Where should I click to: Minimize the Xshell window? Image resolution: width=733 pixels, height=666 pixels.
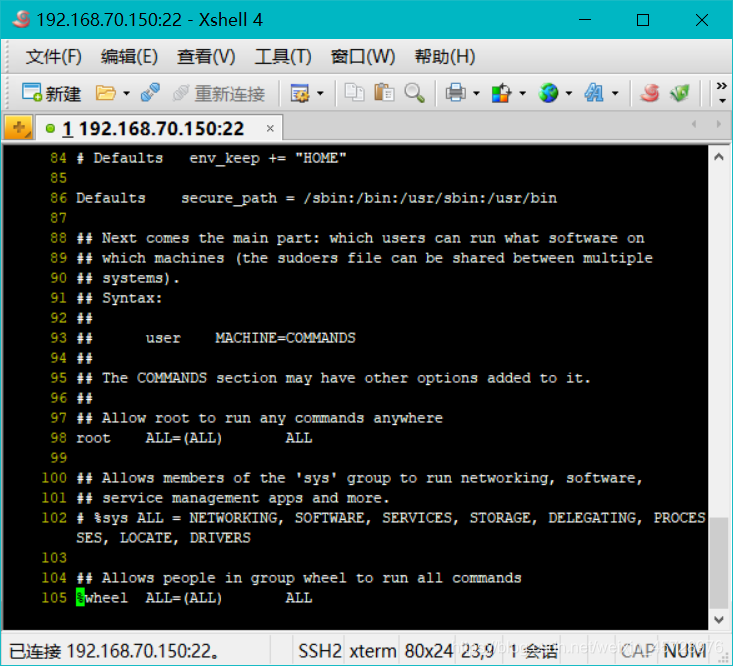tap(585, 20)
